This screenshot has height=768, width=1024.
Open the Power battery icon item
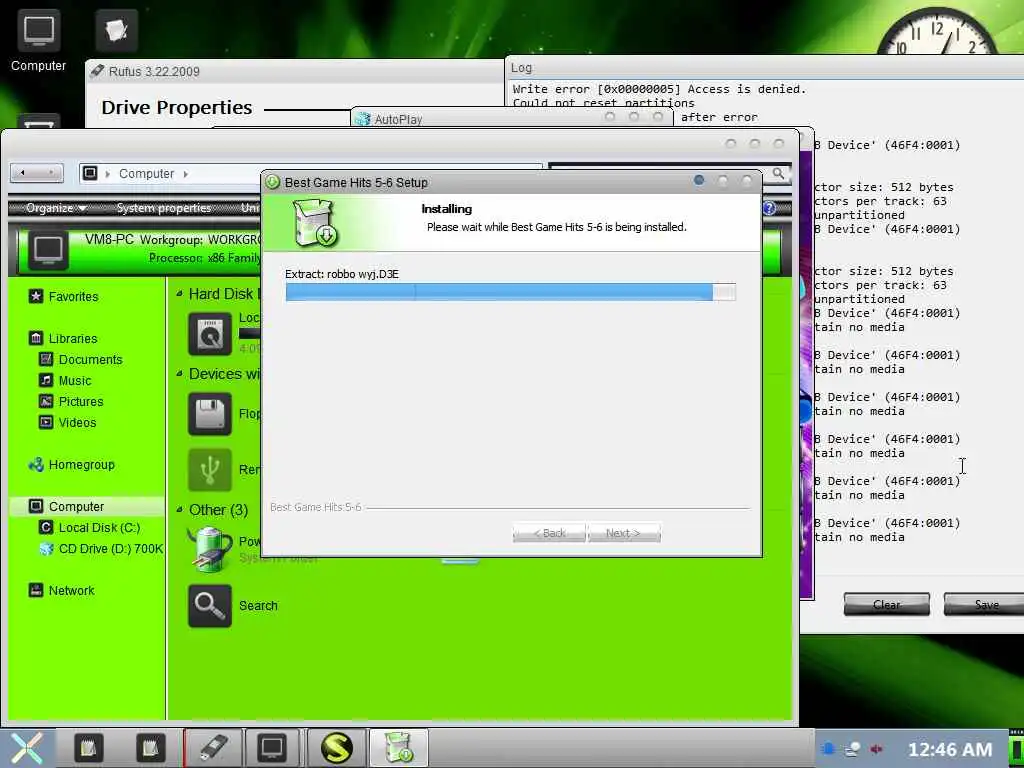point(210,549)
